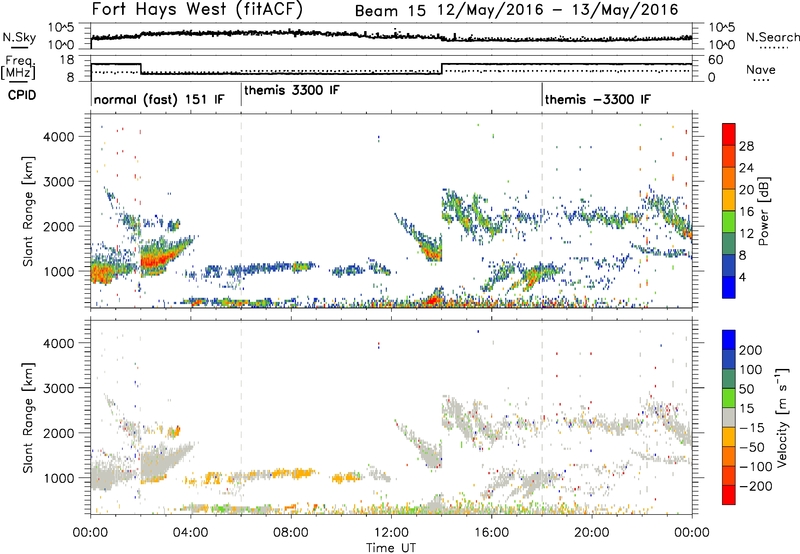This screenshot has width=800, height=554.
Task: Click the '16' tick on power colorbar
Action: 746,212
